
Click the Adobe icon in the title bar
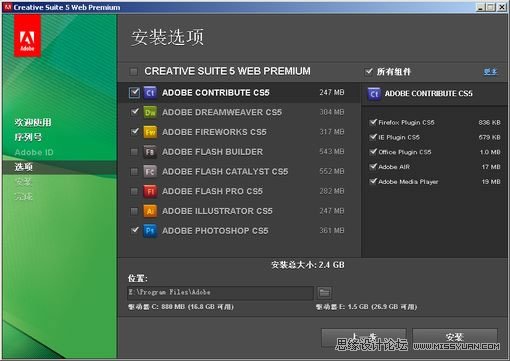pyautogui.click(x=8, y=7)
